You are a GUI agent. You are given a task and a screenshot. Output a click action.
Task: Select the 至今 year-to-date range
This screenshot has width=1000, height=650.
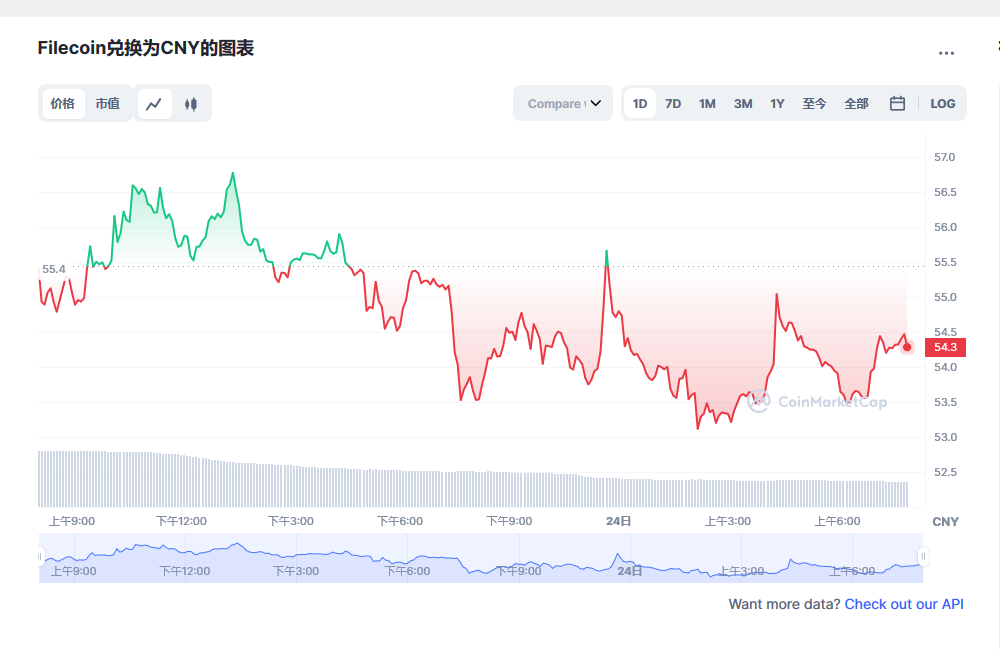click(x=814, y=103)
